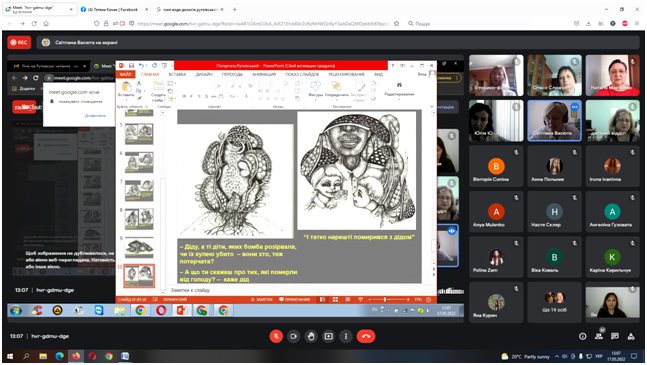Expand dropdown arrow under Редактирование
Screen dimensions: 647x365
click(399, 99)
